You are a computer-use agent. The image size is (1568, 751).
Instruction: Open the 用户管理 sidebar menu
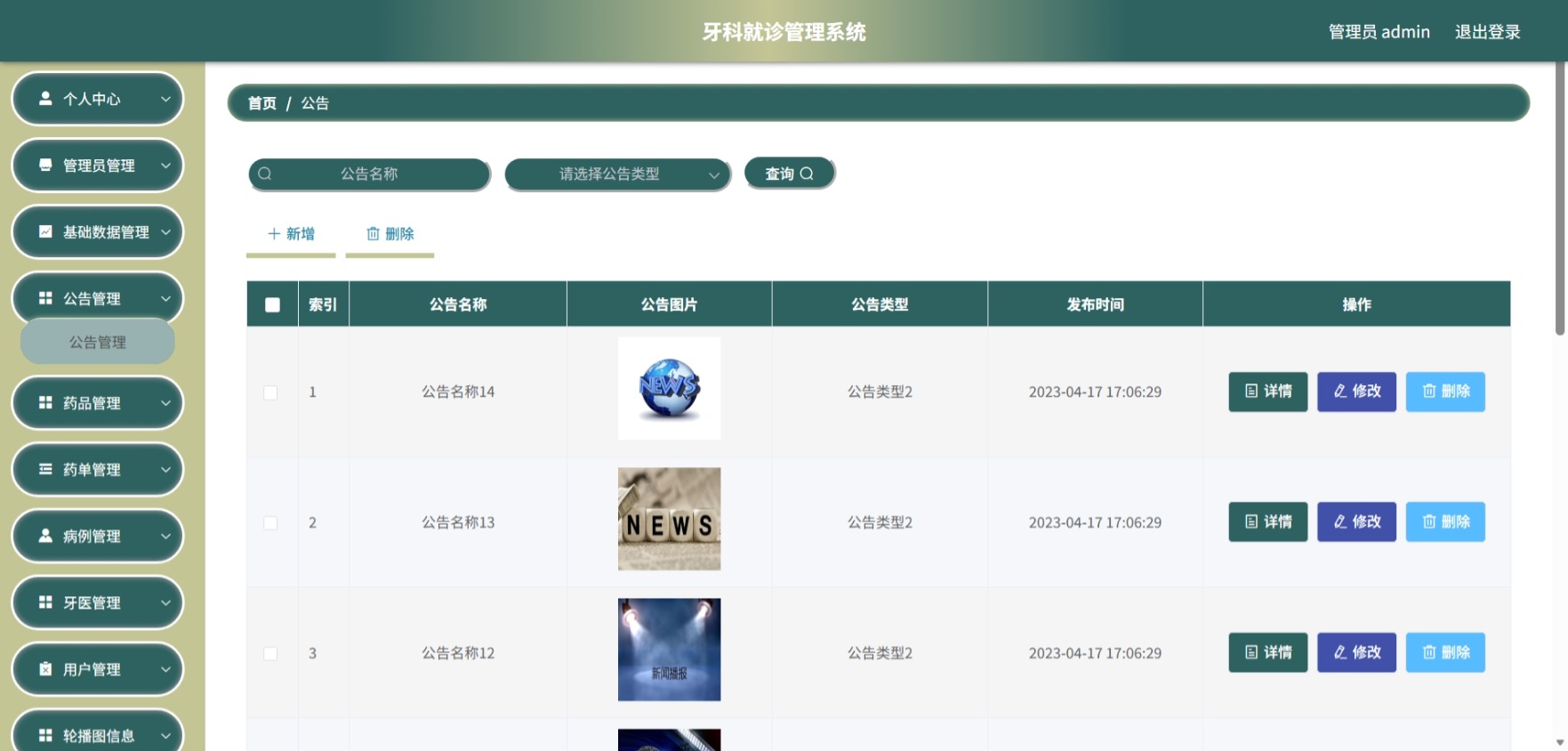click(97, 669)
